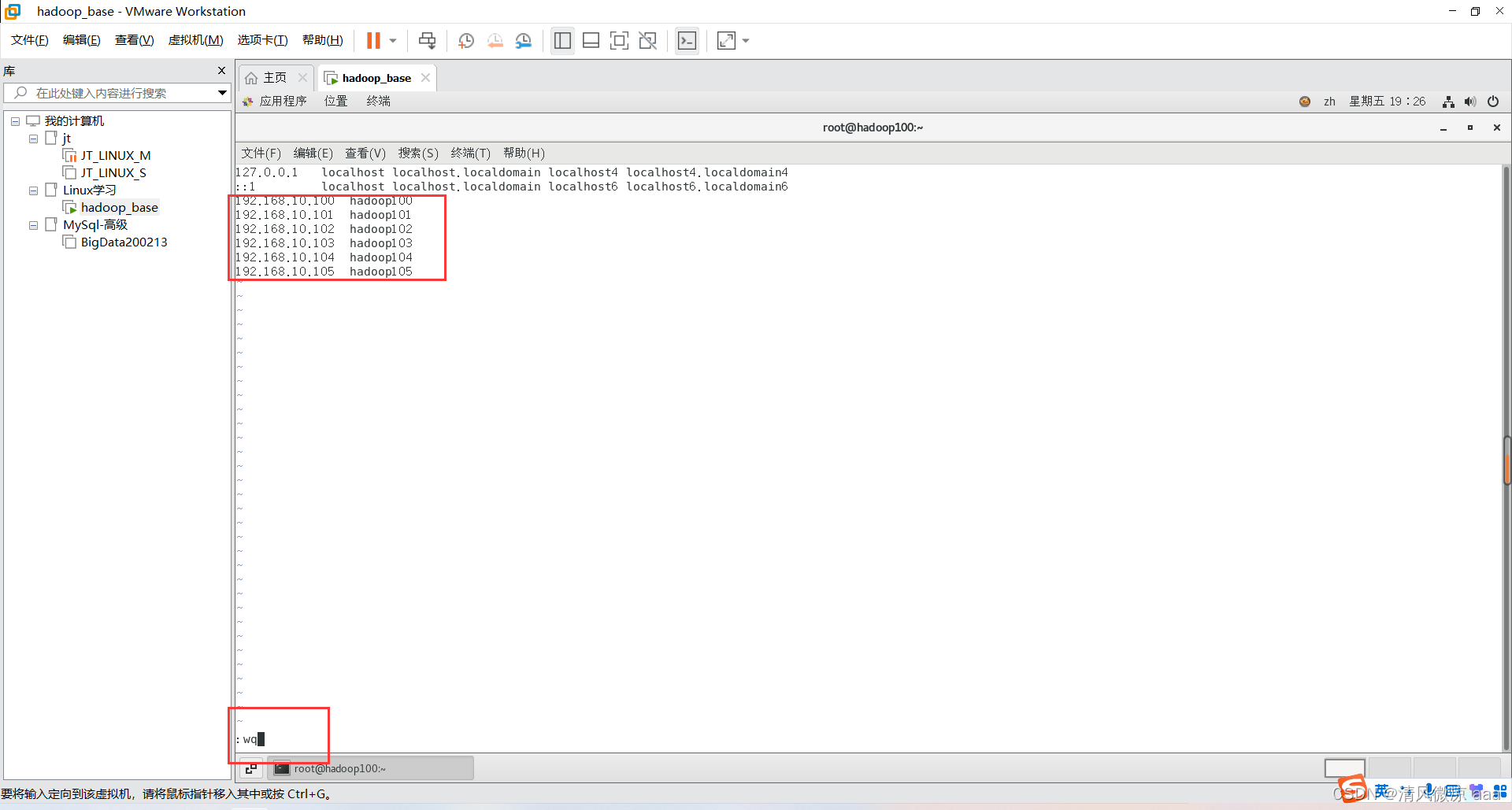Open the console view icon
Image resolution: width=1512 pixels, height=810 pixels.
pos(687,40)
